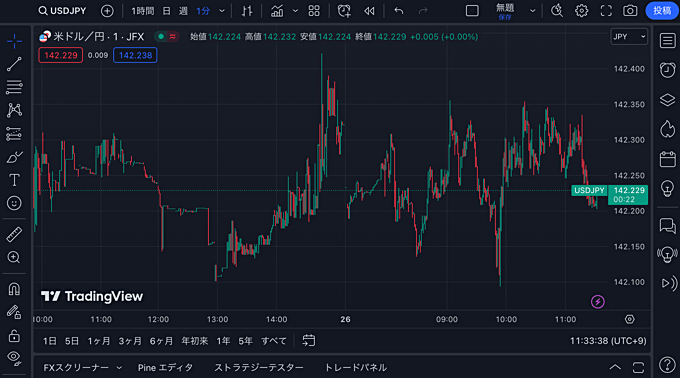The image size is (680, 378).
Task: Select the 1時間 timeframe
Action: tap(142, 11)
